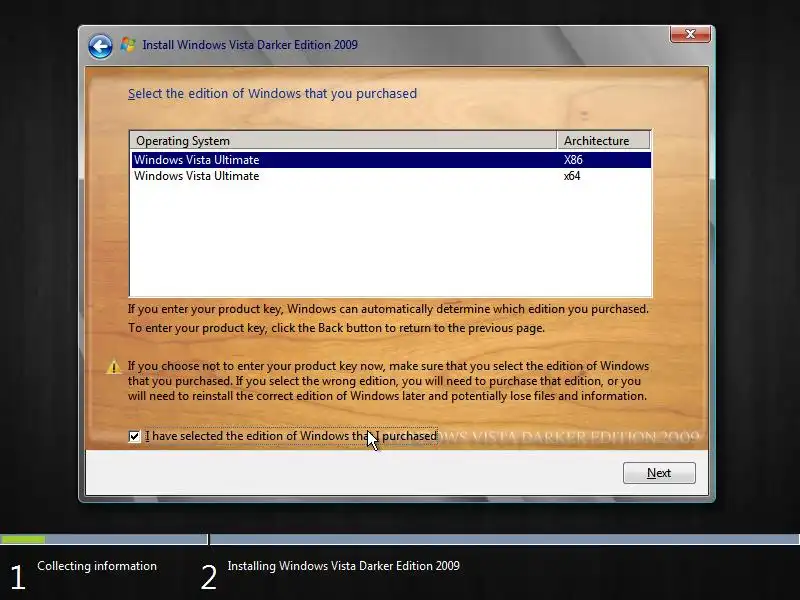
Task: Click 'To enter your product key' sentence
Action: pyautogui.click(x=336, y=328)
